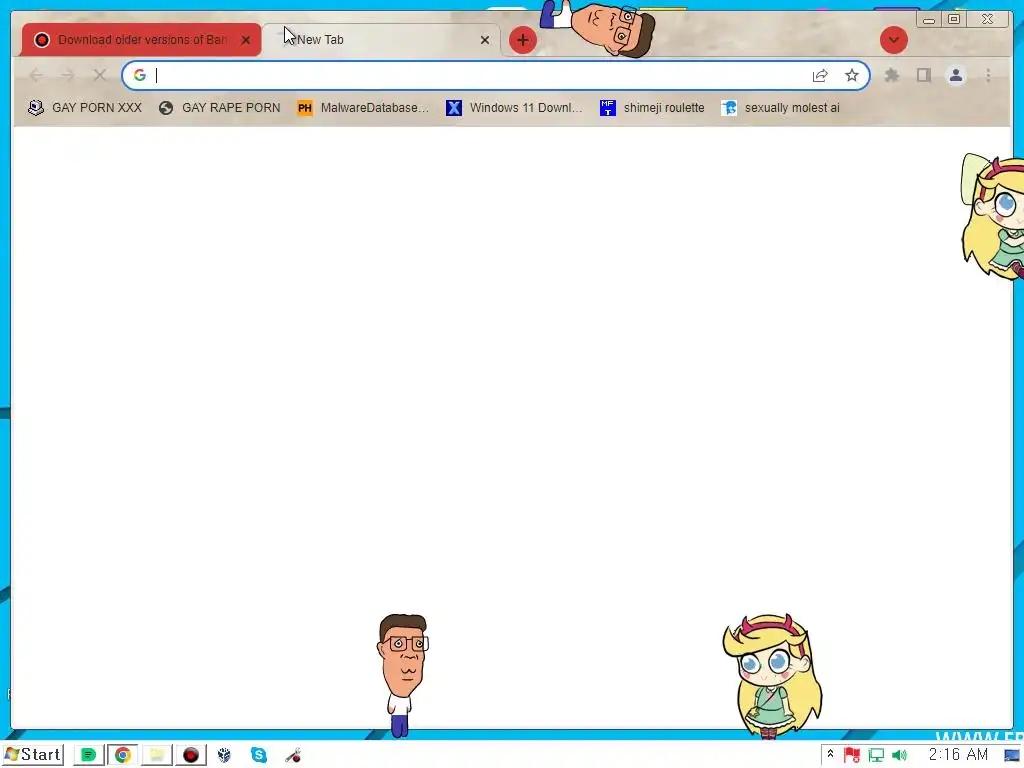Open the profile avatar menu
This screenshot has height=768, width=1024.
[x=955, y=76]
